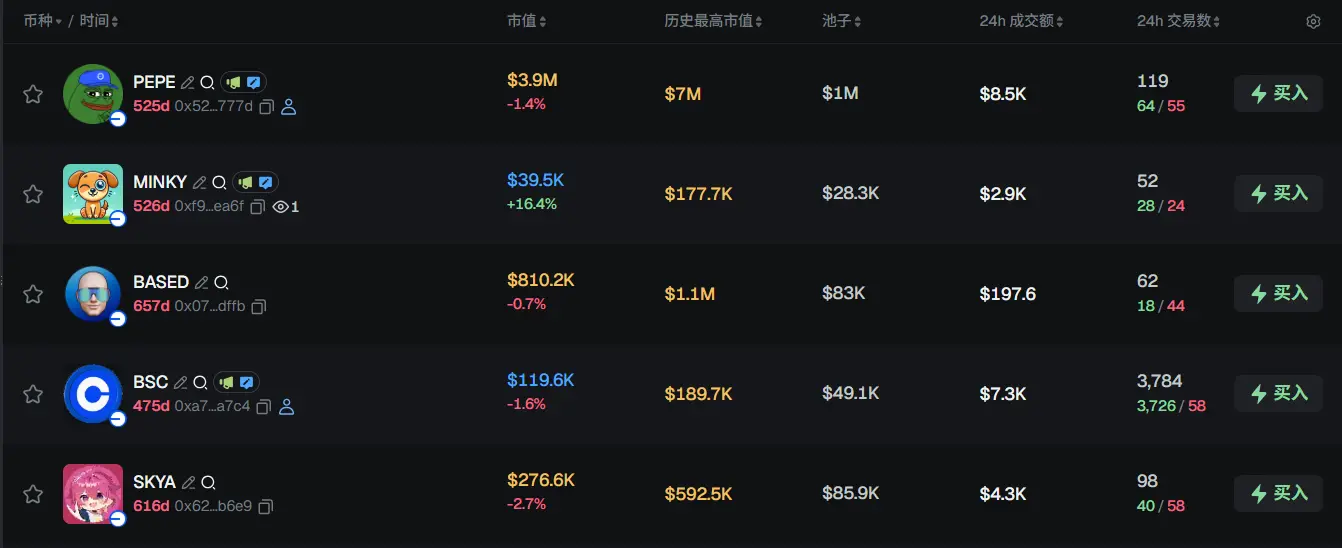Open table settings gear icon
Viewport: 1342px width, 548px height.
coord(1313,22)
